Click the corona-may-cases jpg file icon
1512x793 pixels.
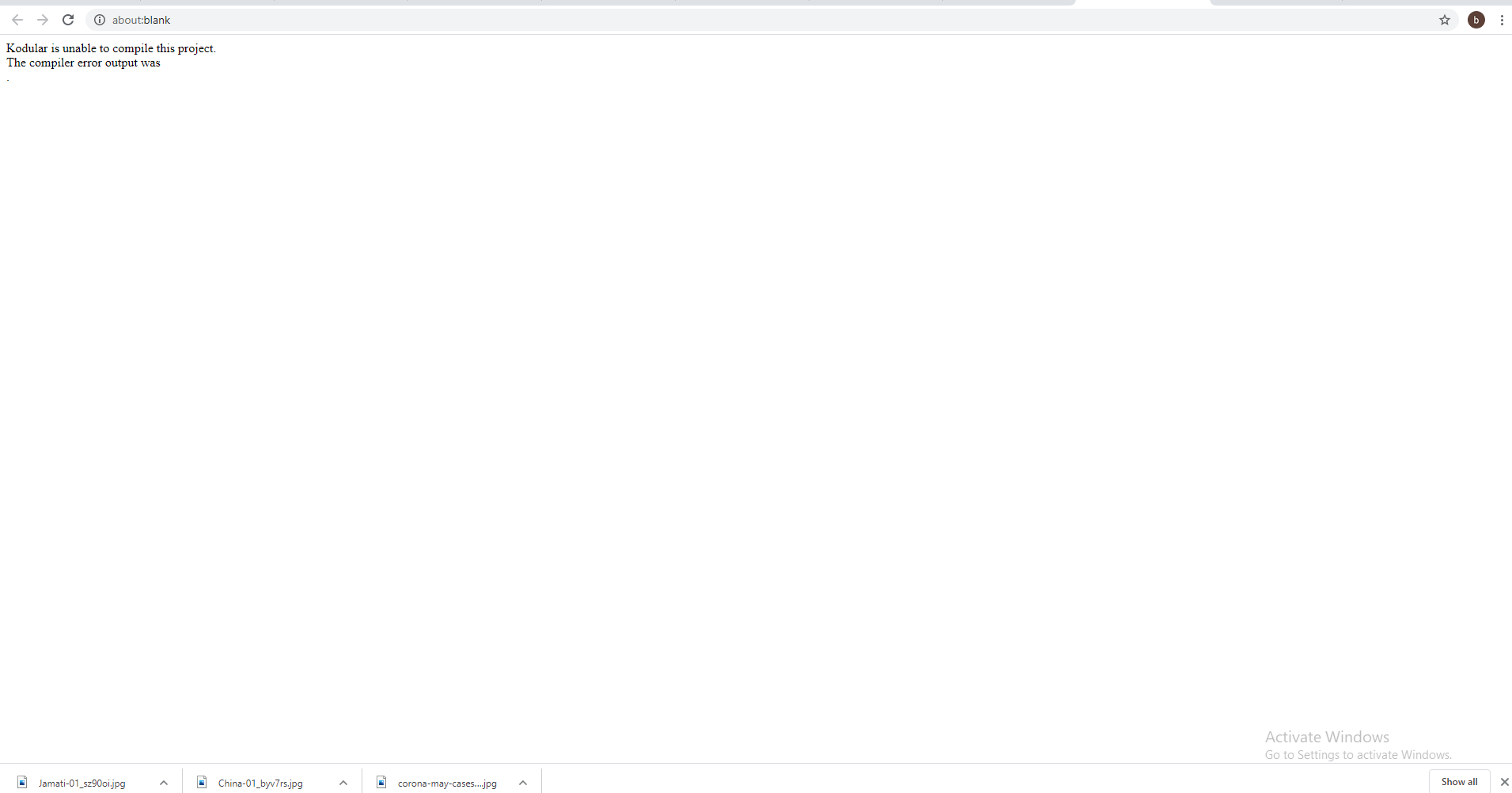[381, 782]
